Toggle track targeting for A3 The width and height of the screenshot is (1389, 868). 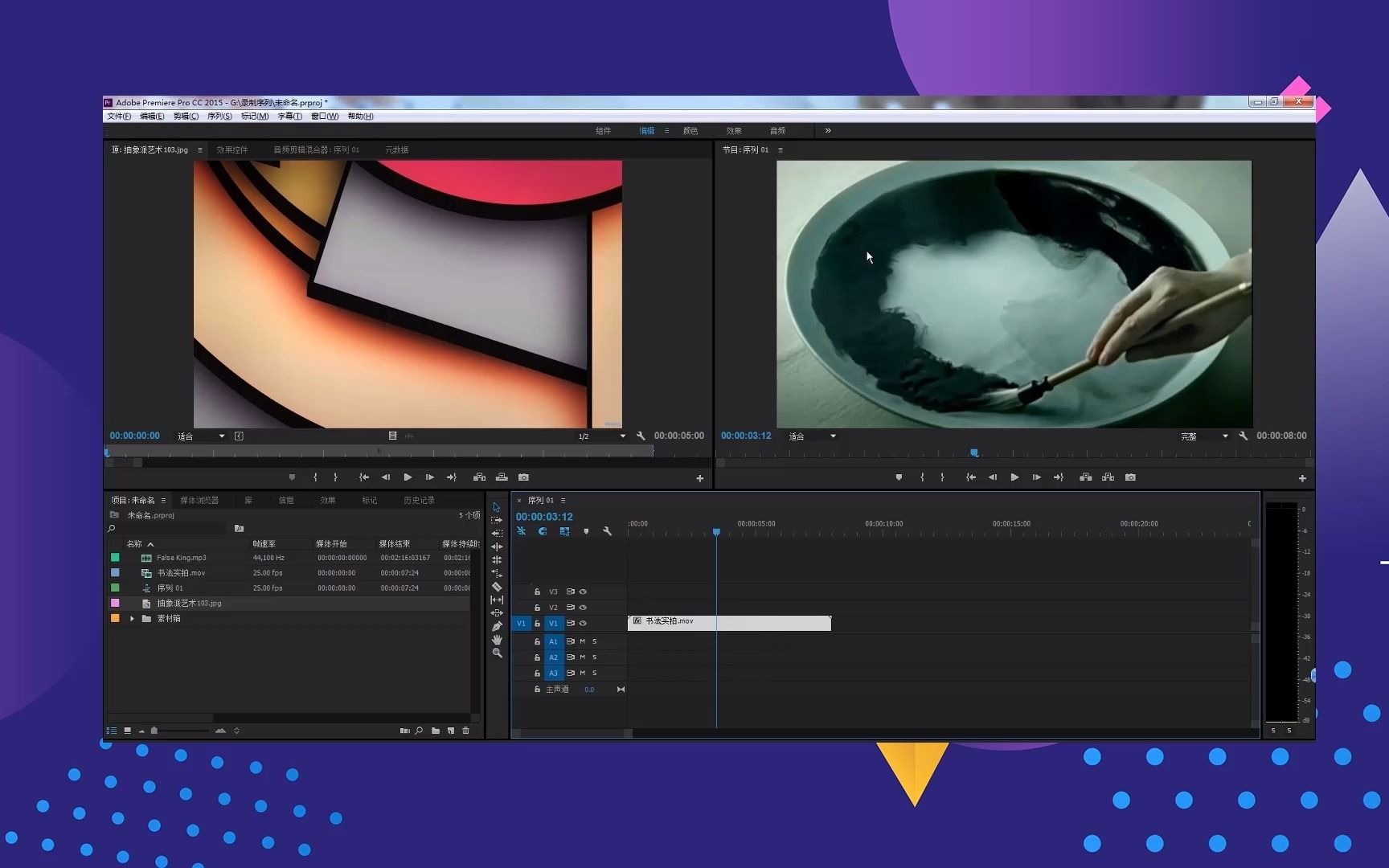[x=553, y=673]
